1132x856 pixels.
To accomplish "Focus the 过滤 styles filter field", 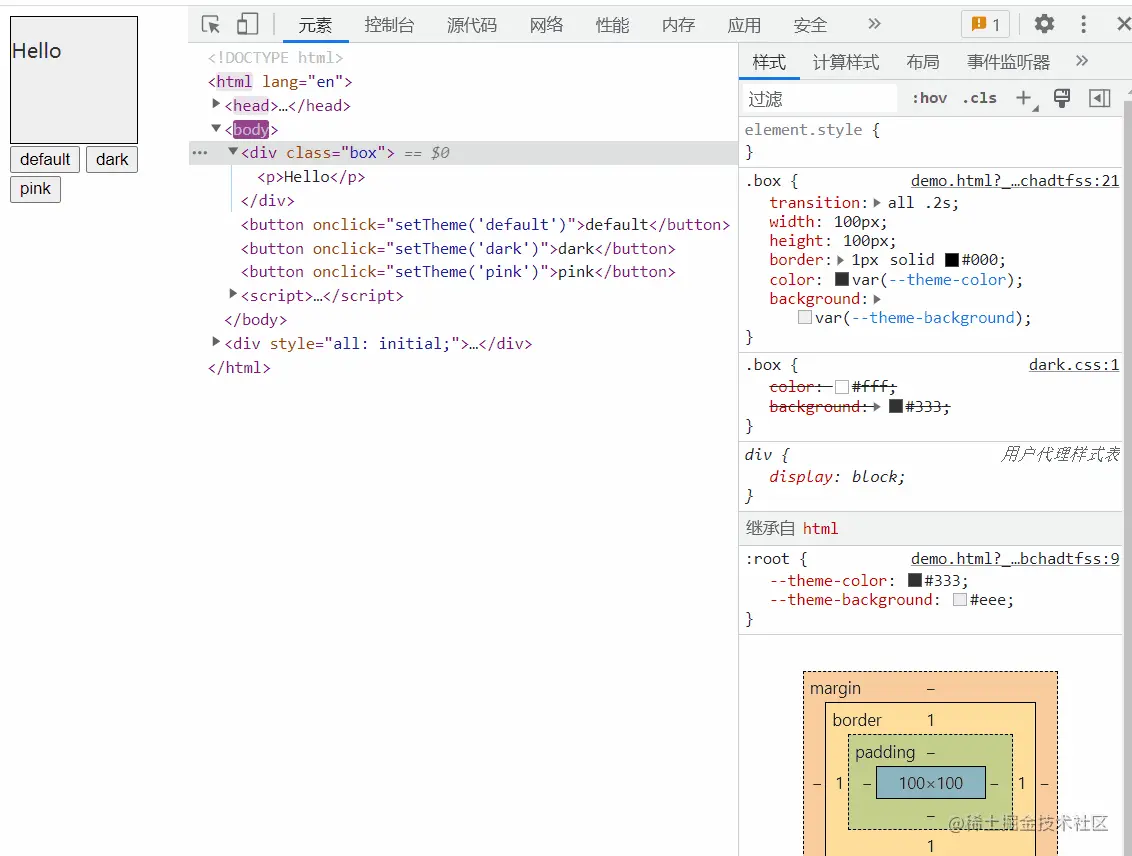I will (819, 99).
